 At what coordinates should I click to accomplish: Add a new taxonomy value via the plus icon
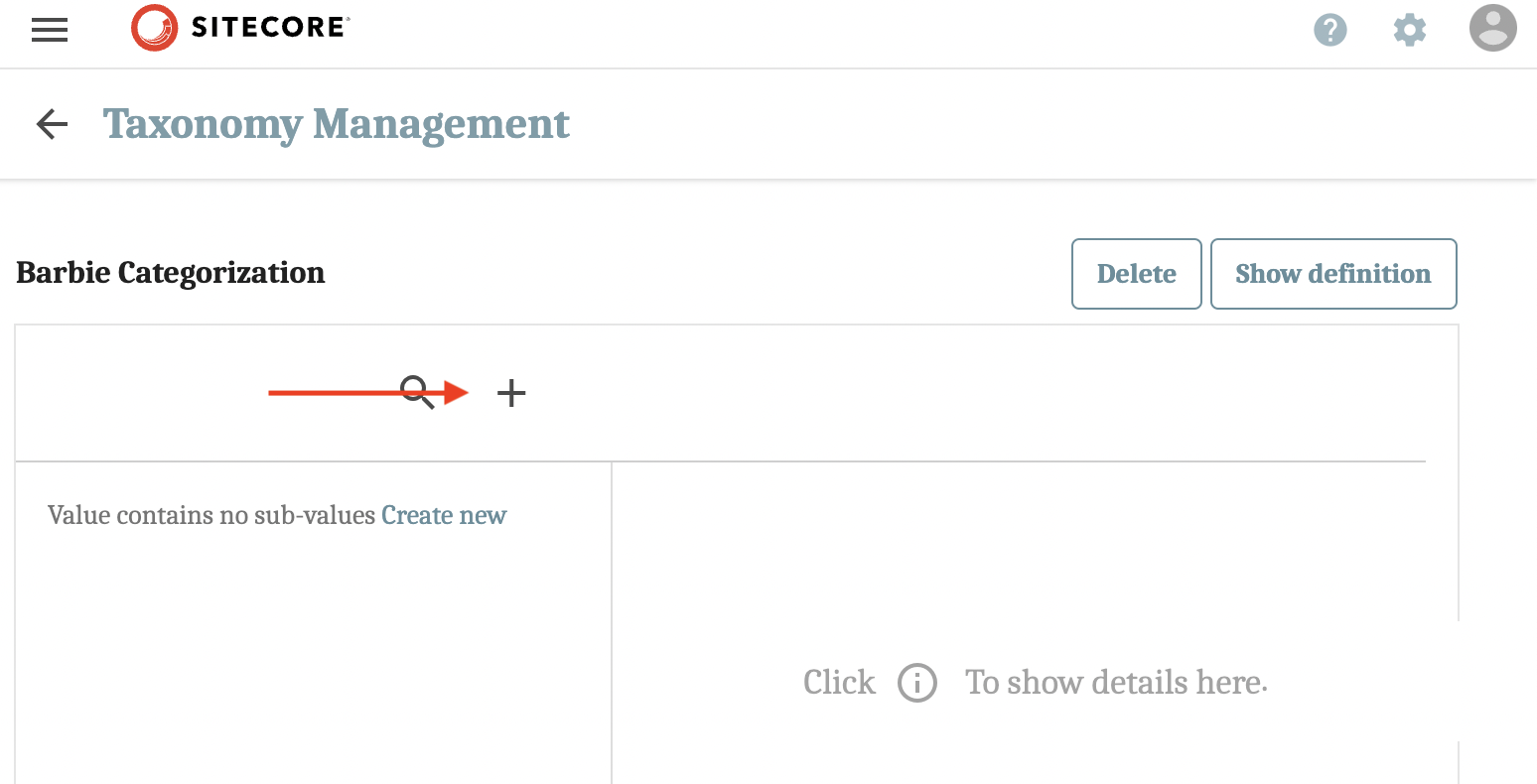tap(511, 393)
